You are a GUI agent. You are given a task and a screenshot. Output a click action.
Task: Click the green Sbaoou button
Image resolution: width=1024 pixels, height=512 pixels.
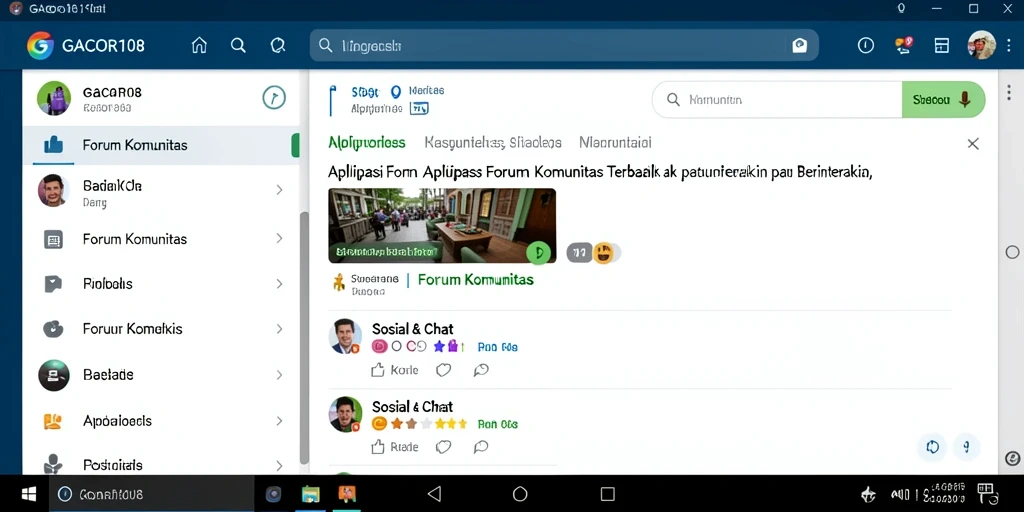(x=943, y=99)
